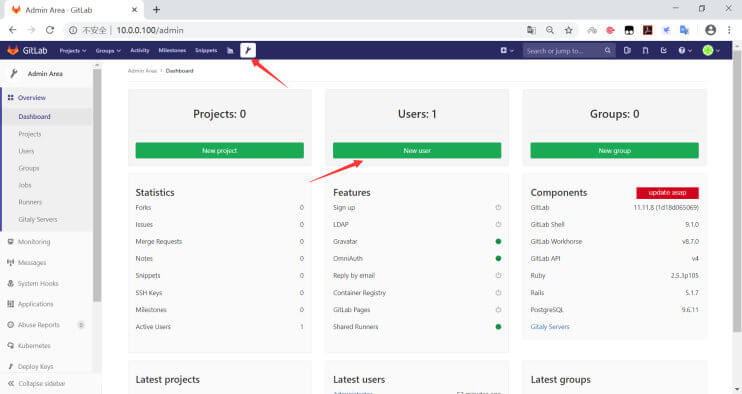Open Admin Area wrench icon in navbar
The image size is (742, 394).
click(x=248, y=50)
